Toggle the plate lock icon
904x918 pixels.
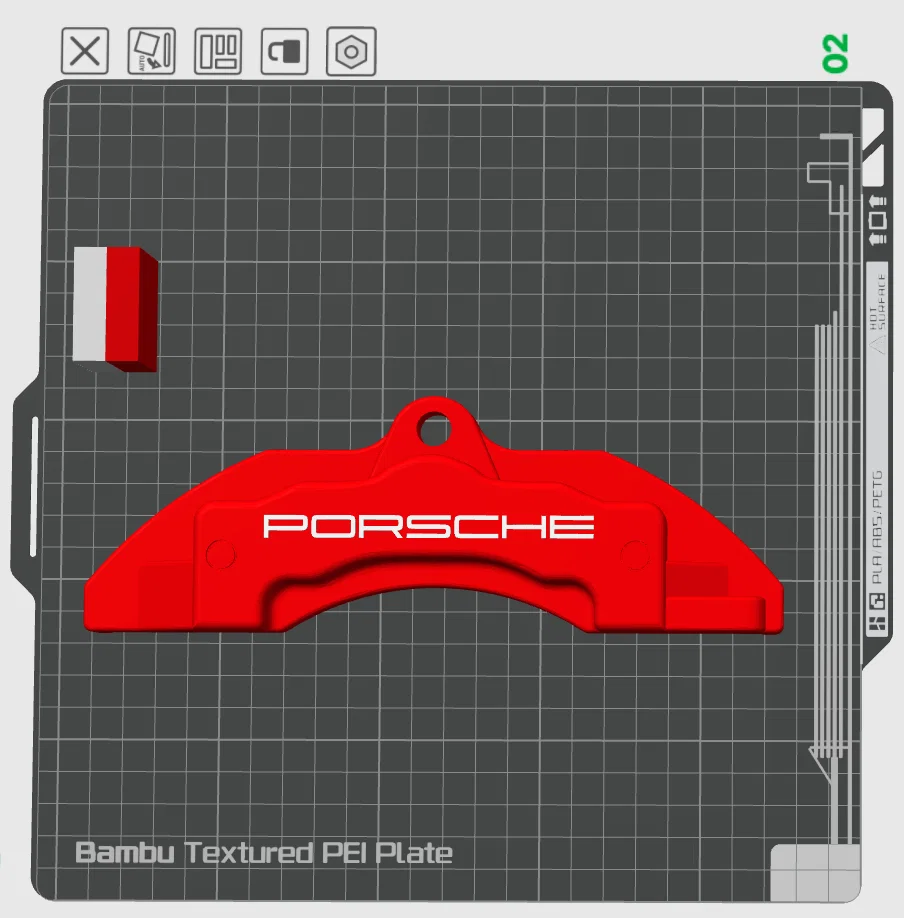(x=285, y=51)
